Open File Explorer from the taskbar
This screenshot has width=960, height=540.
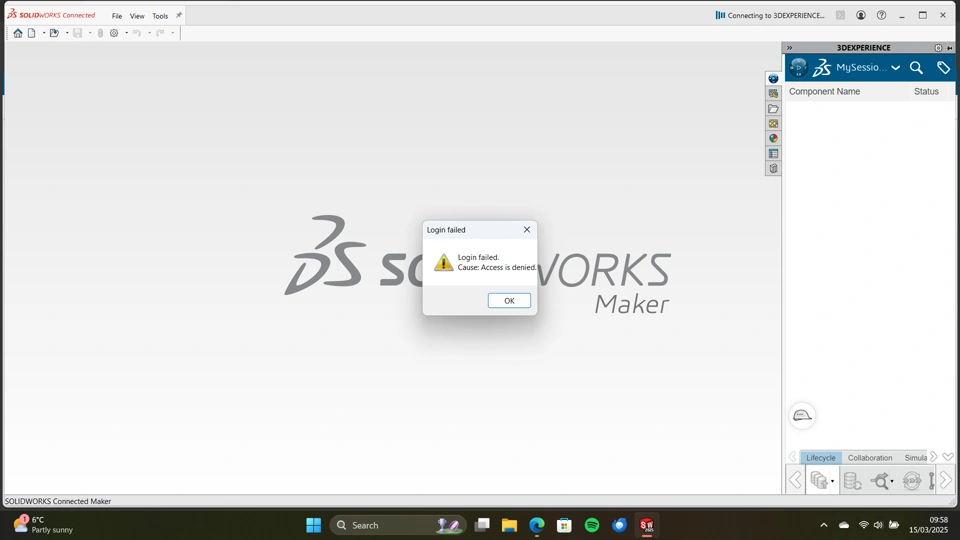coord(509,525)
